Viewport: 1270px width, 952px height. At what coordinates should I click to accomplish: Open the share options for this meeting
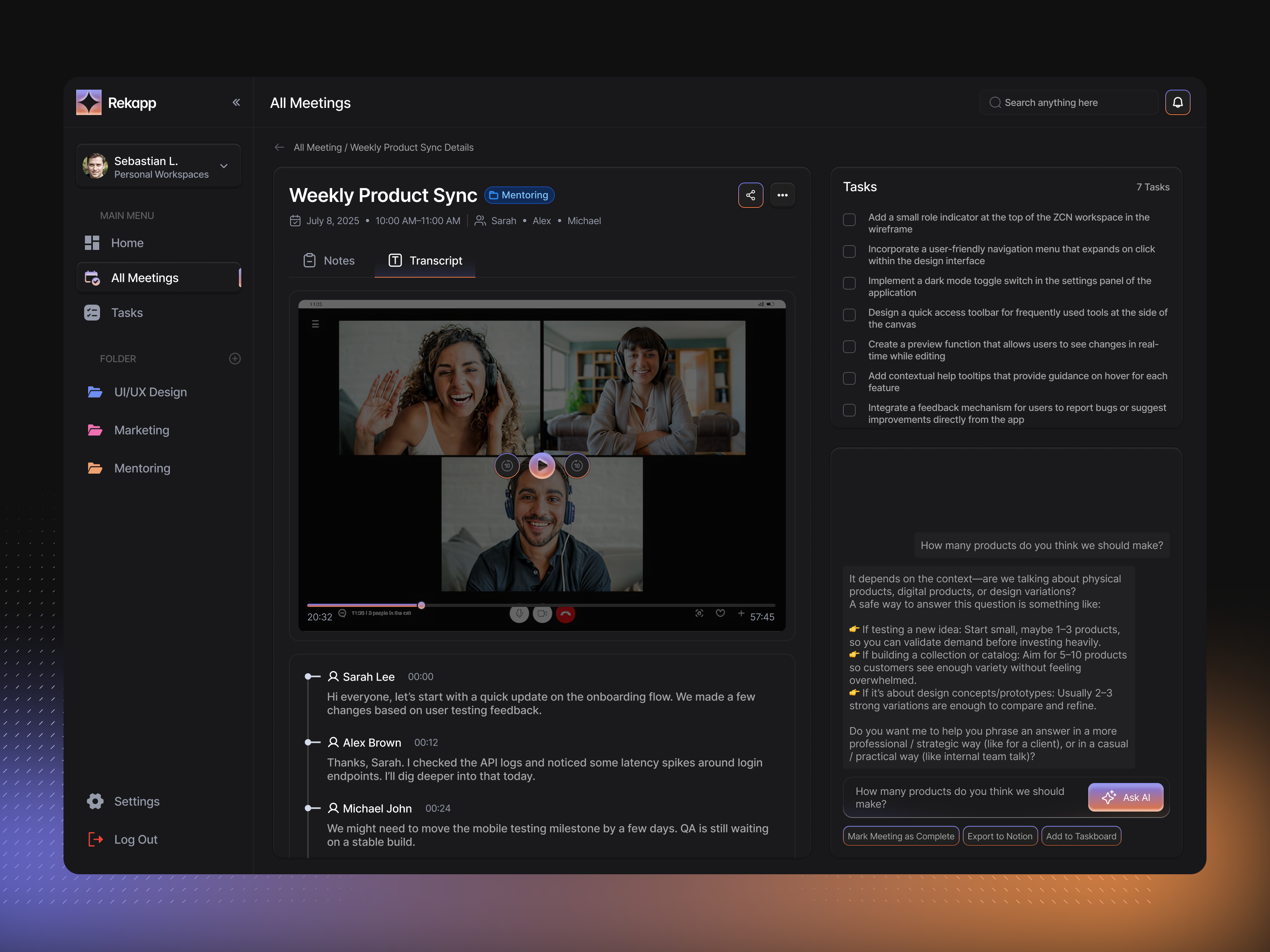pyautogui.click(x=750, y=195)
